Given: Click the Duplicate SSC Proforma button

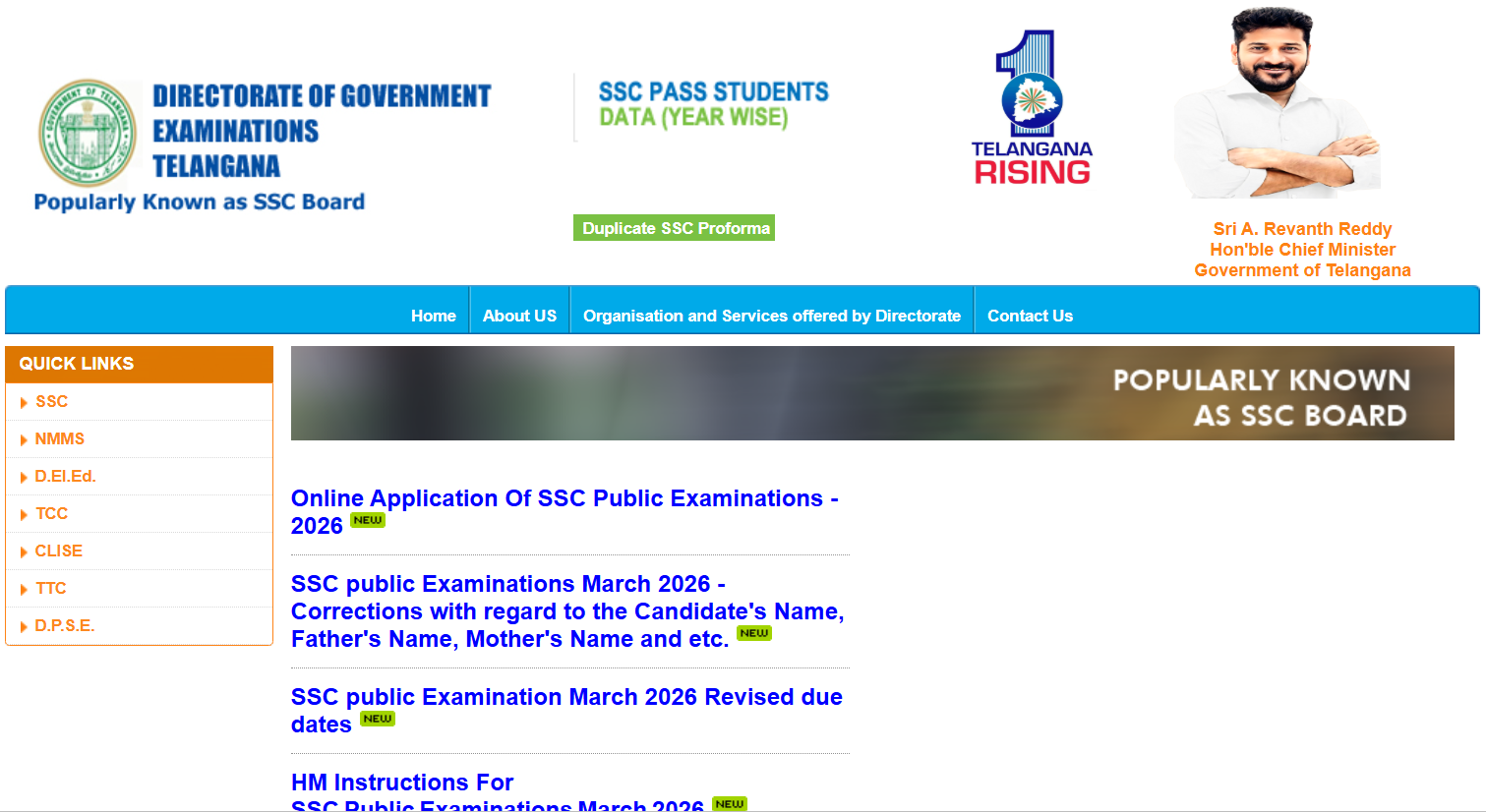Looking at the screenshot, I should pos(673,227).
